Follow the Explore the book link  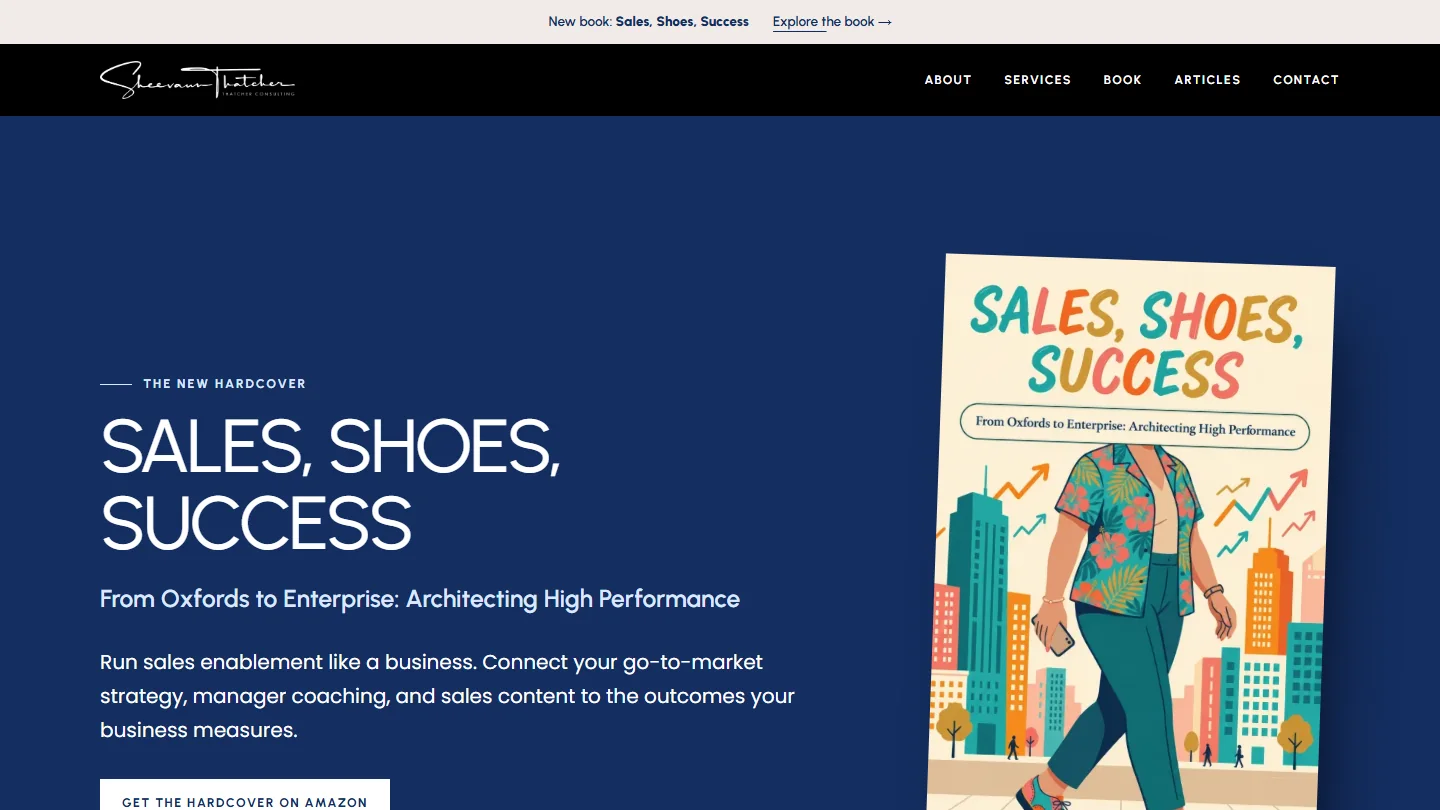click(832, 22)
